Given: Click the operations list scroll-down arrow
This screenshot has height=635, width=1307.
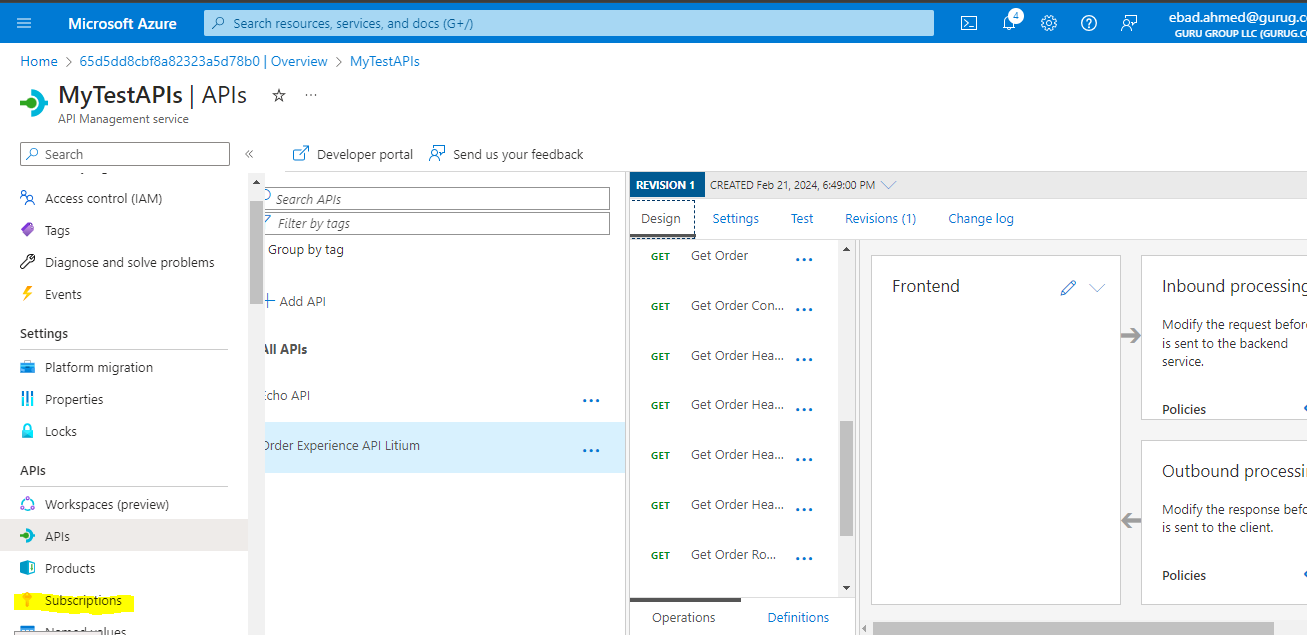Looking at the screenshot, I should (x=847, y=588).
